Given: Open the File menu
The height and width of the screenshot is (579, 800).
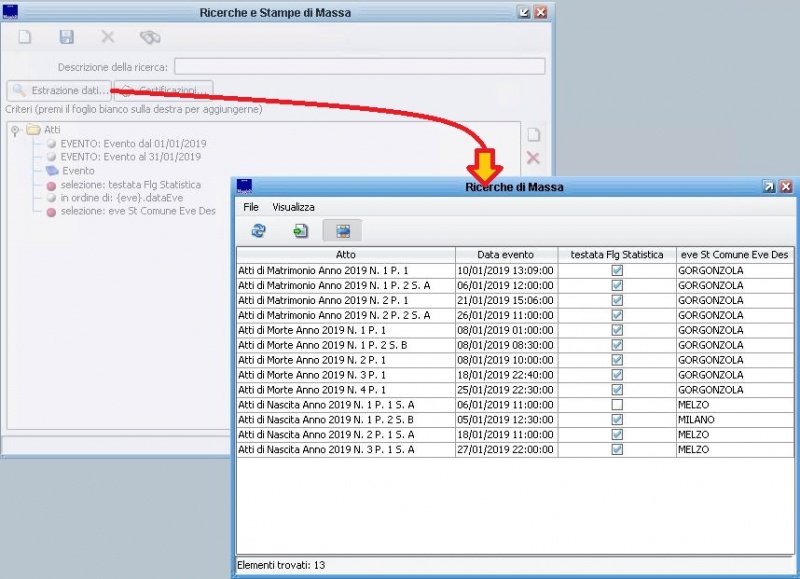Looking at the screenshot, I should point(251,207).
